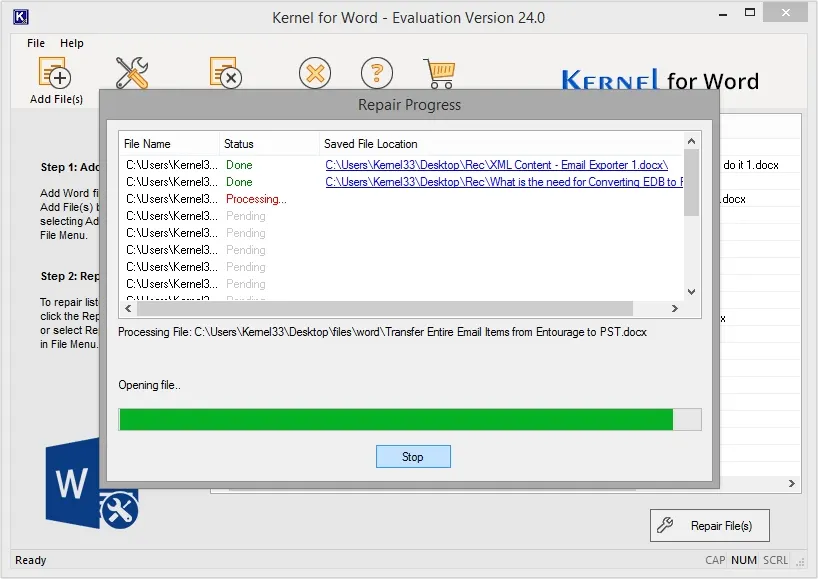Click the Repair File(s) button
Viewport: 818px width, 579px height.
(709, 525)
